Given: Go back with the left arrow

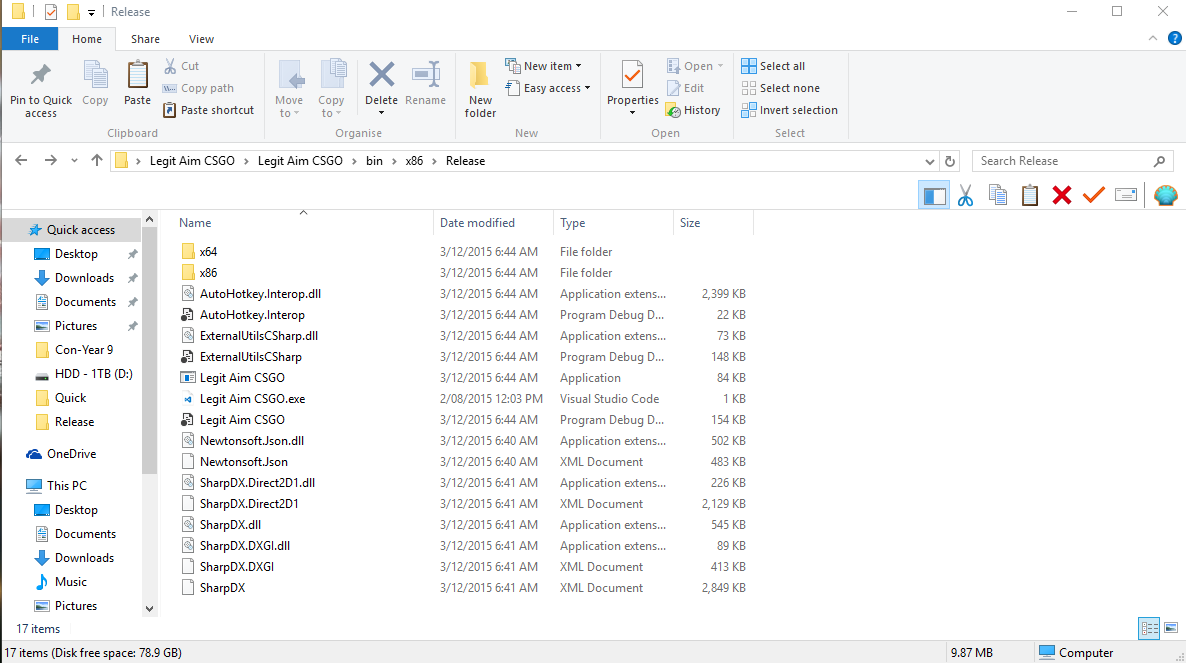Looking at the screenshot, I should click(21, 160).
